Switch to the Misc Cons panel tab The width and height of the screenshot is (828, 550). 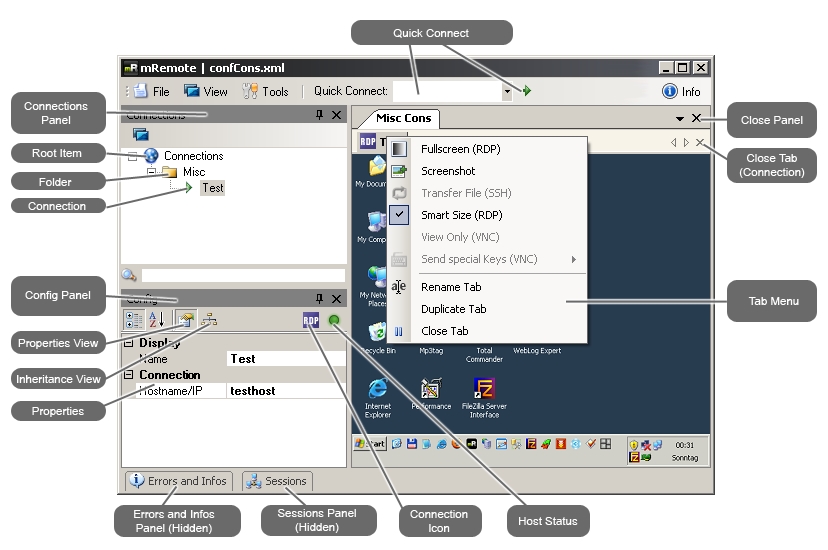402,118
